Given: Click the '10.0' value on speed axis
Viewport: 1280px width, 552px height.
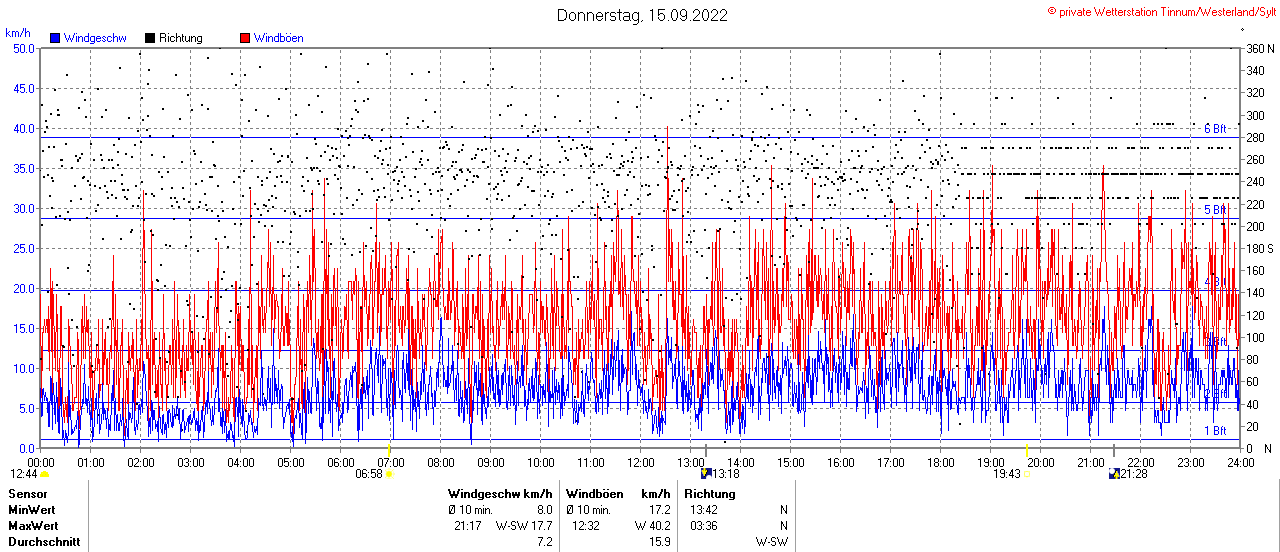Looking at the screenshot, I should coord(23,368).
